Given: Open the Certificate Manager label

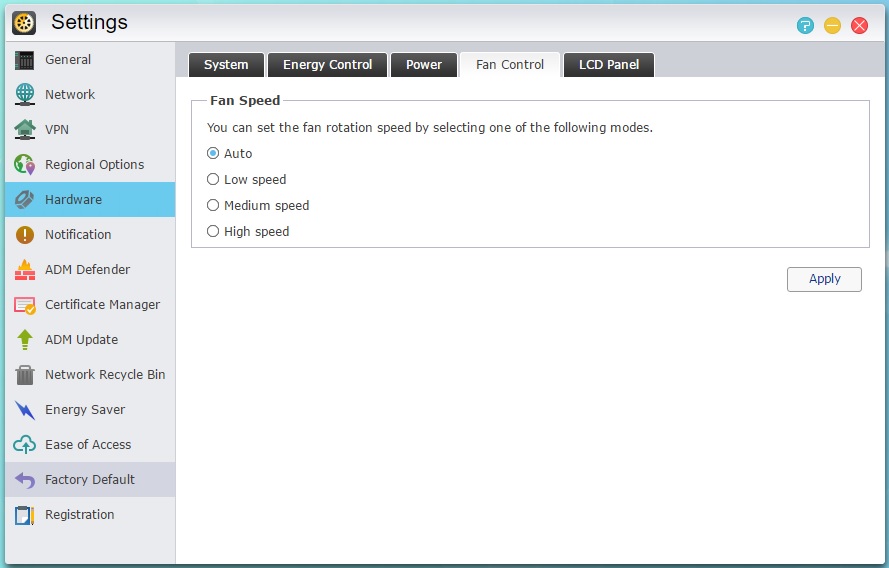Looking at the screenshot, I should [x=103, y=305].
